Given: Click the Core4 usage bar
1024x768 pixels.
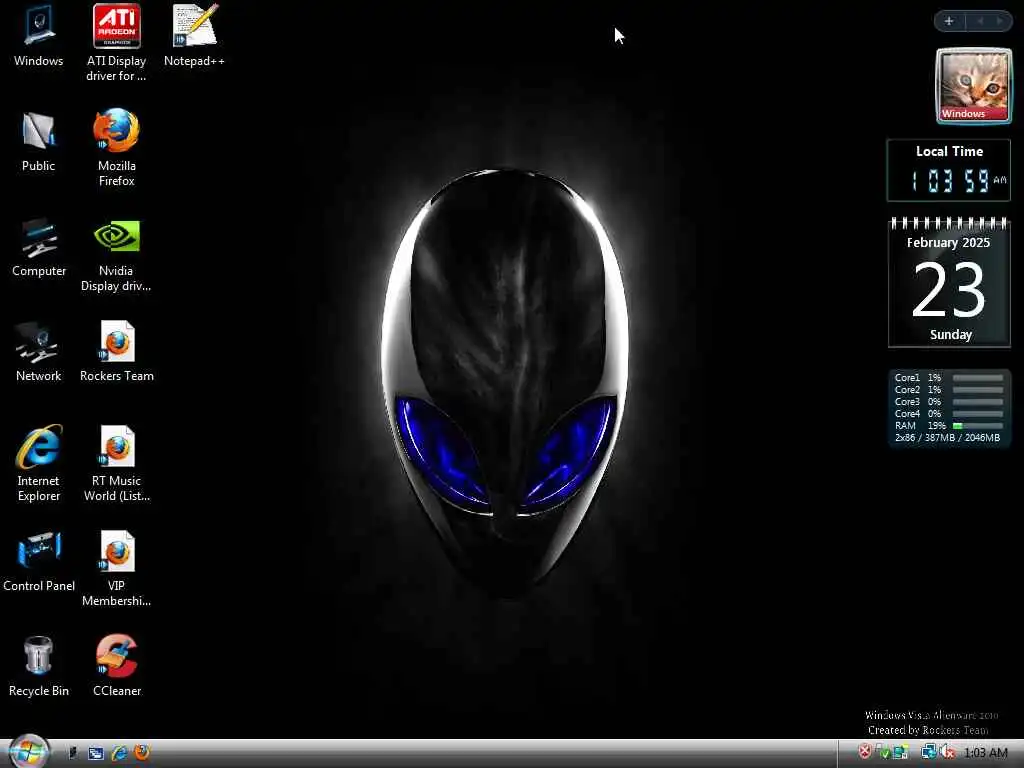Looking at the screenshot, I should pos(978,413).
